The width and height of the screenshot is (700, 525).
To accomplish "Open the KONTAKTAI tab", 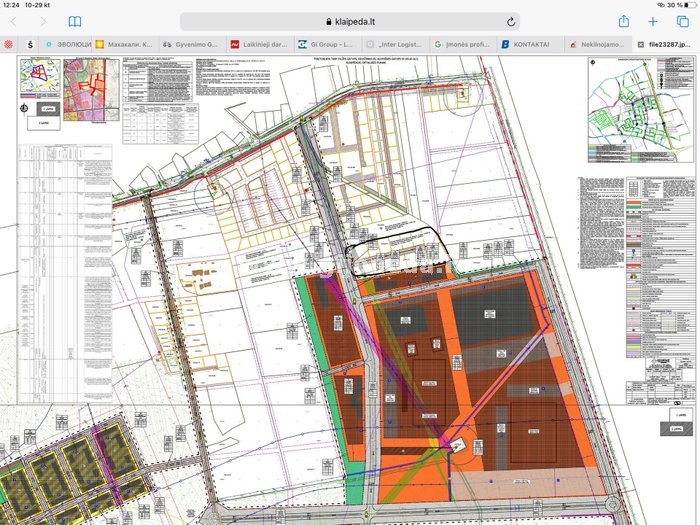I will (x=529, y=44).
